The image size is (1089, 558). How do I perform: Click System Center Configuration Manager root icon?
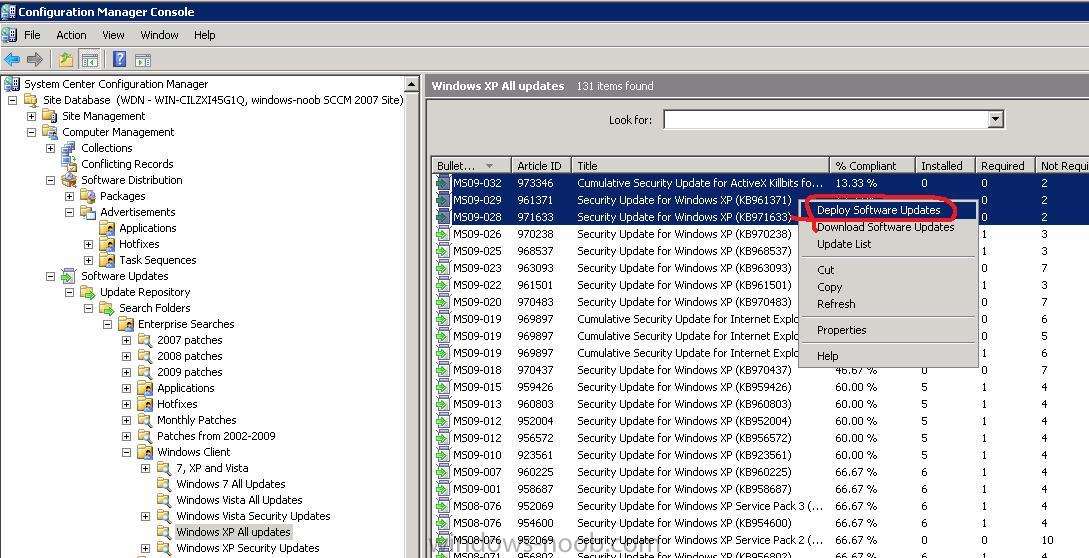pyautogui.click(x=12, y=84)
